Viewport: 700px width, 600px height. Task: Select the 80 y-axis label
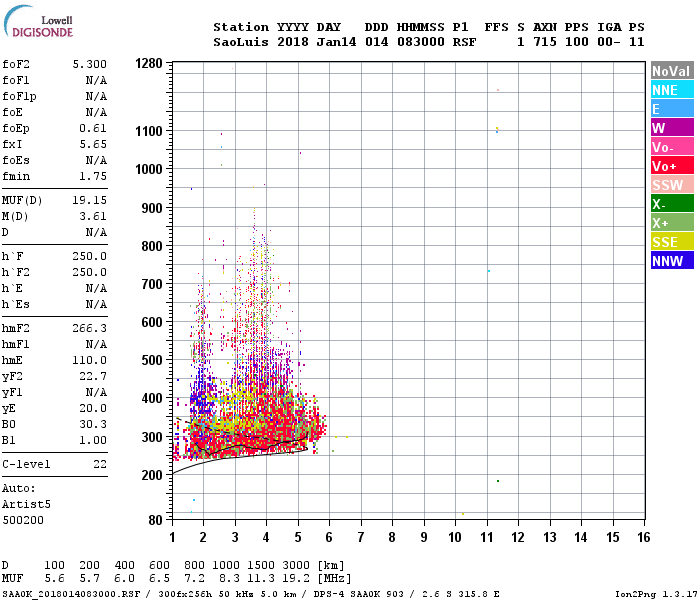[x=155, y=520]
